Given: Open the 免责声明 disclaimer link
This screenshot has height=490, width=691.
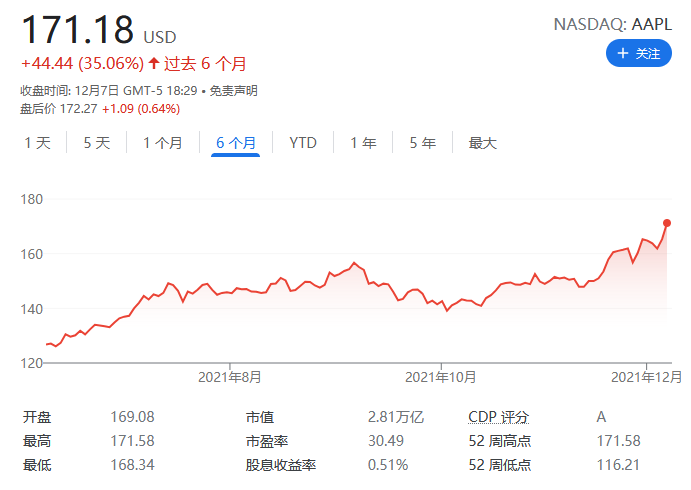Looking at the screenshot, I should click(234, 91).
